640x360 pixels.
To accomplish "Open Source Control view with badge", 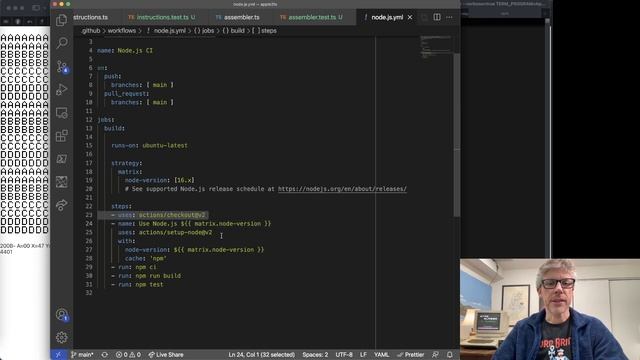I will coord(62,67).
